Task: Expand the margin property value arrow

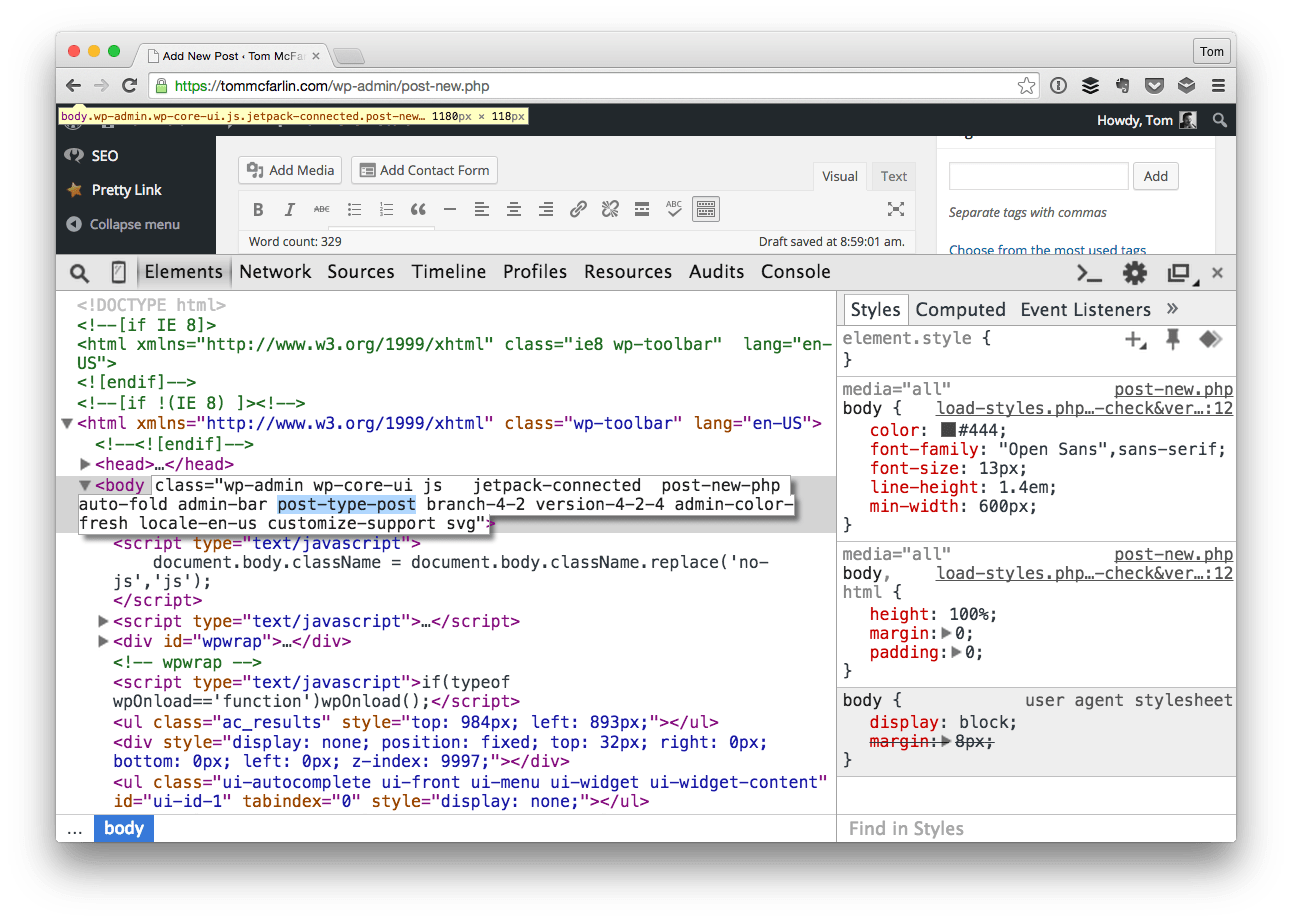Action: pos(944,633)
